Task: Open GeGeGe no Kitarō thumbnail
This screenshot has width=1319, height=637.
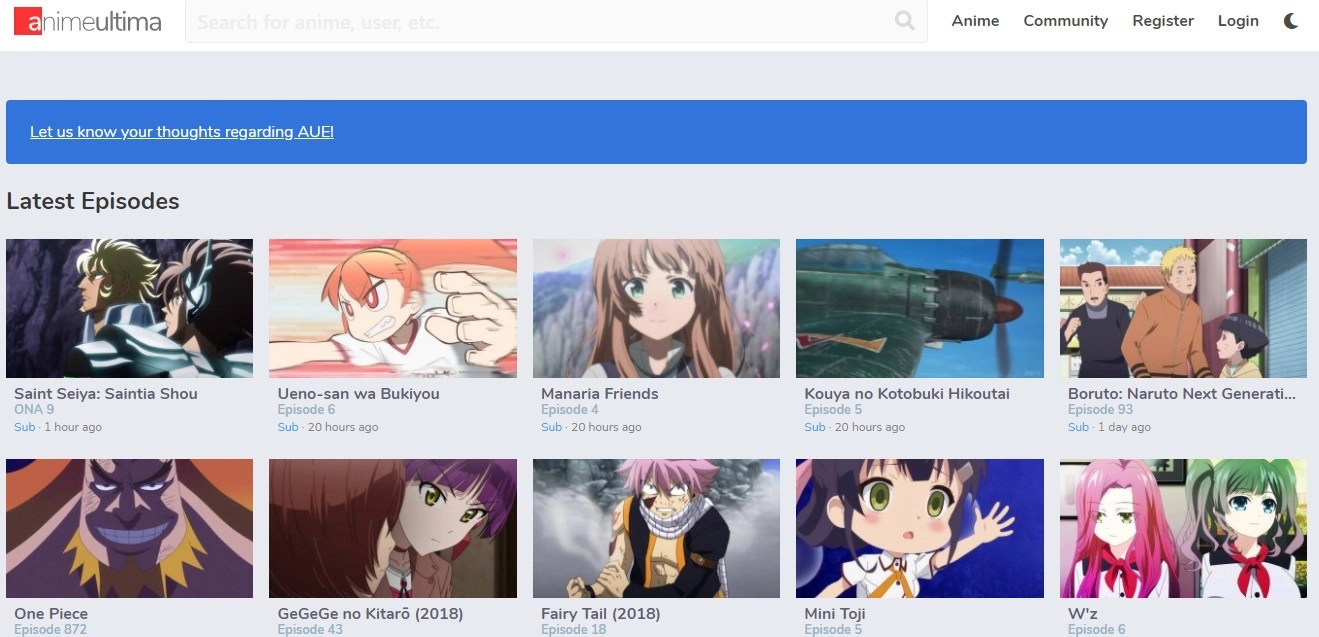Action: [x=393, y=528]
